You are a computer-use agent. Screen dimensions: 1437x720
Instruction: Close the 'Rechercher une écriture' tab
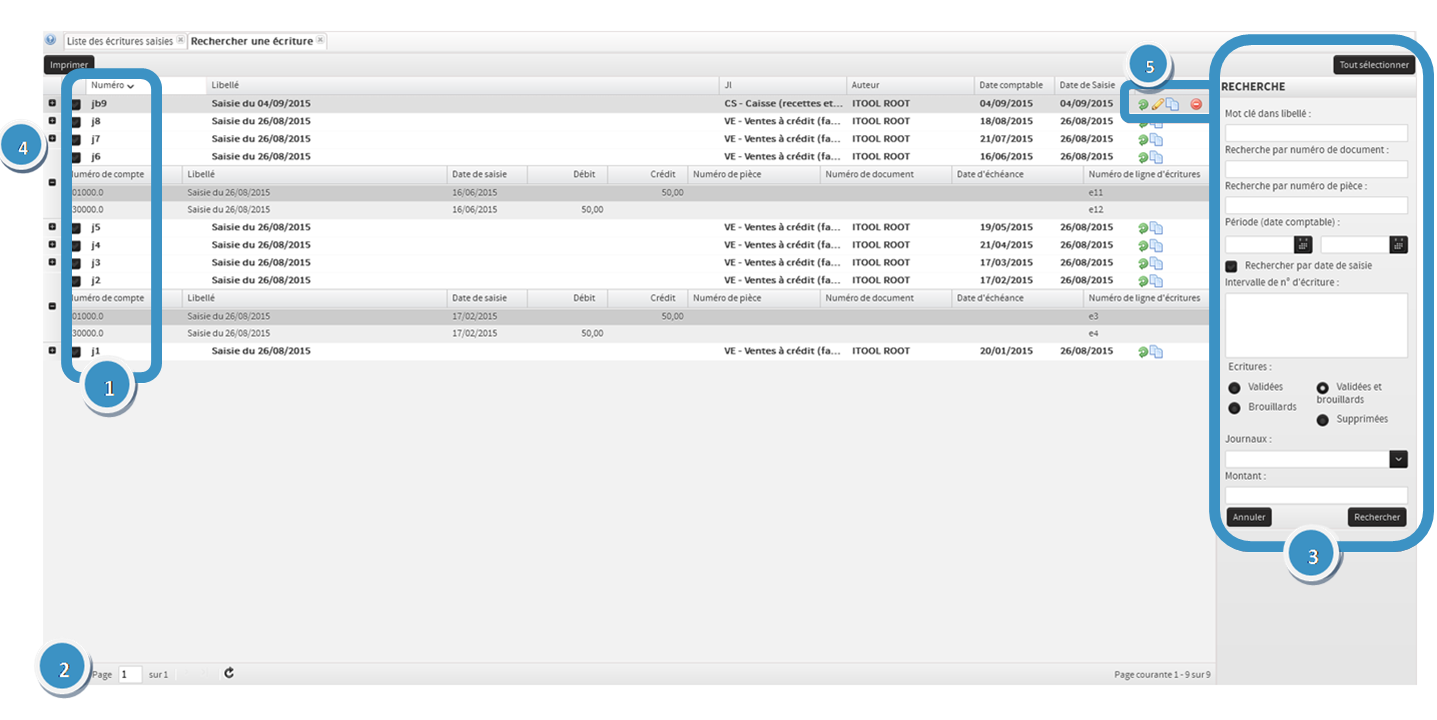click(320, 41)
